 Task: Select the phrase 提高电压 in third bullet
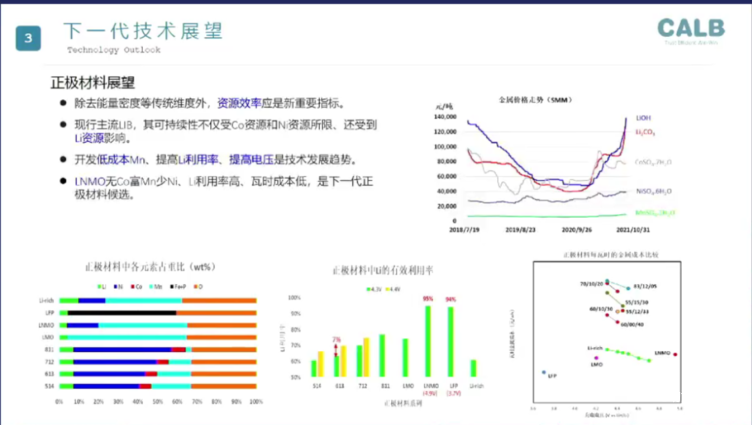point(251,160)
